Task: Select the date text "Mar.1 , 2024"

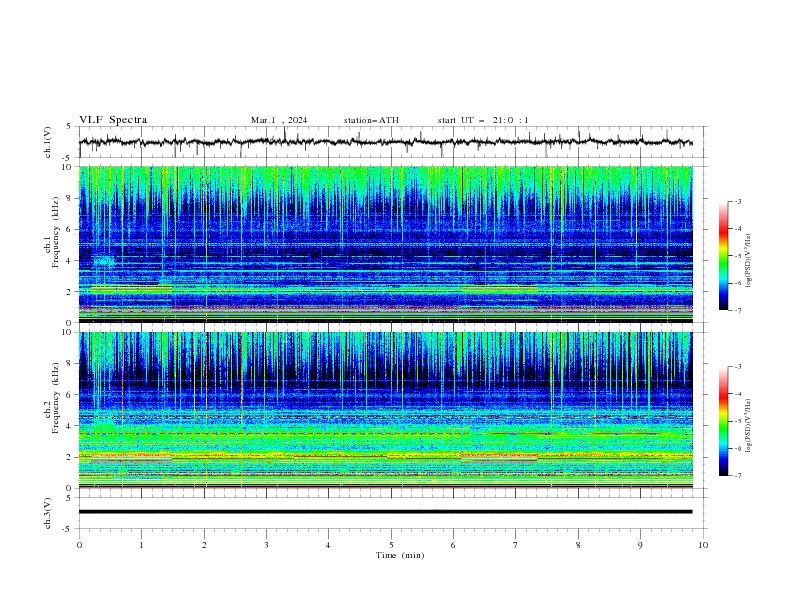Action: (279, 120)
